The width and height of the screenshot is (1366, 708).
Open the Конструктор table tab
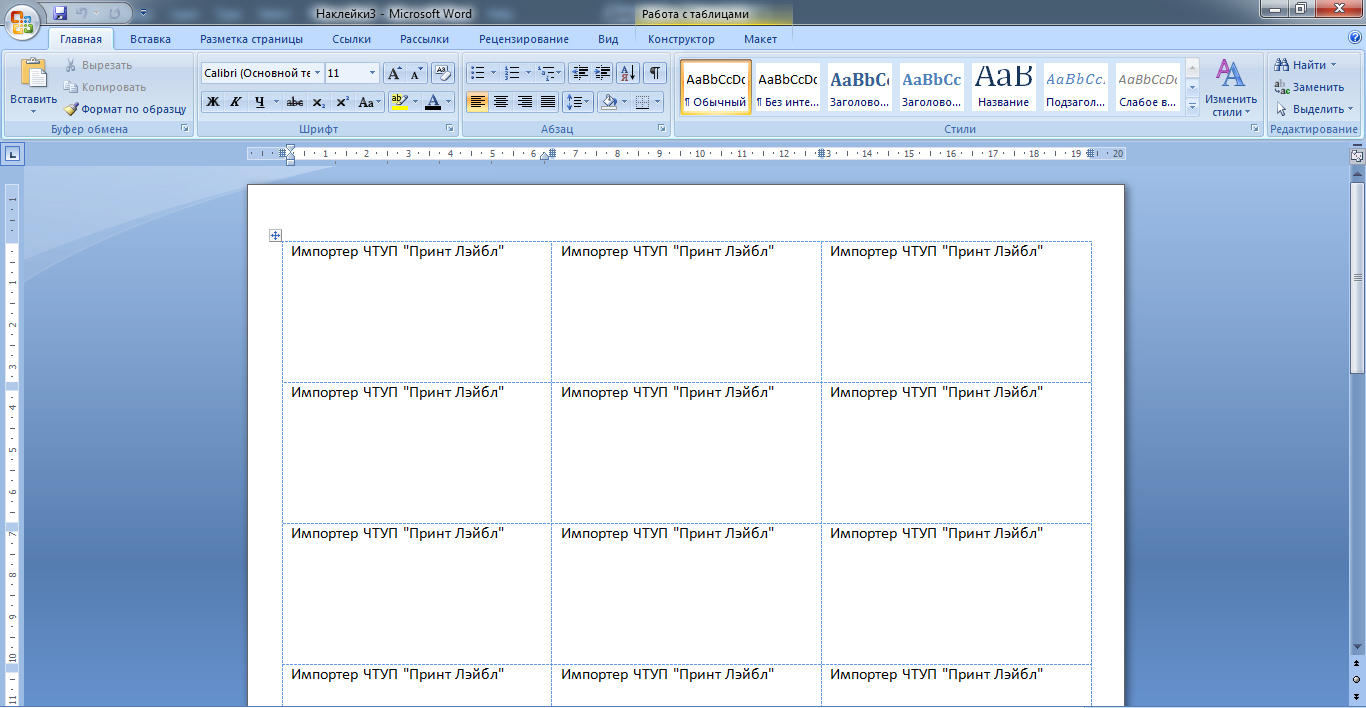(681, 39)
